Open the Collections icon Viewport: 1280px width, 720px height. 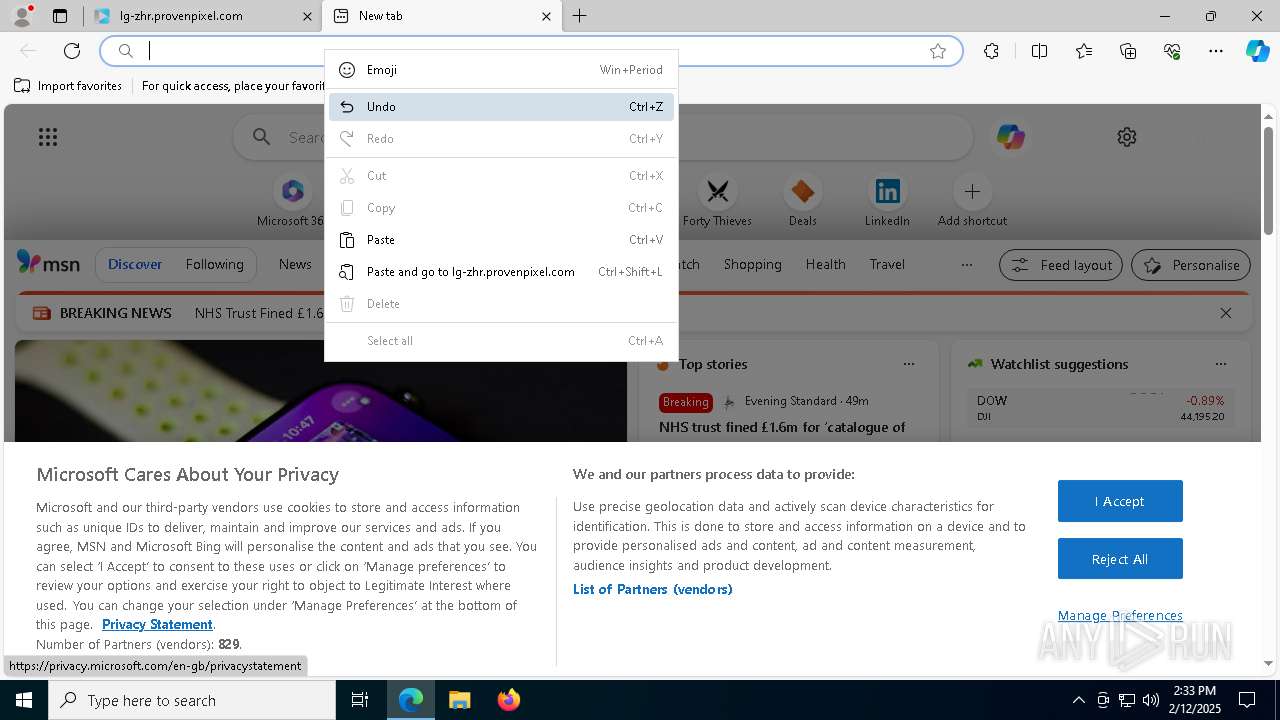[1128, 51]
